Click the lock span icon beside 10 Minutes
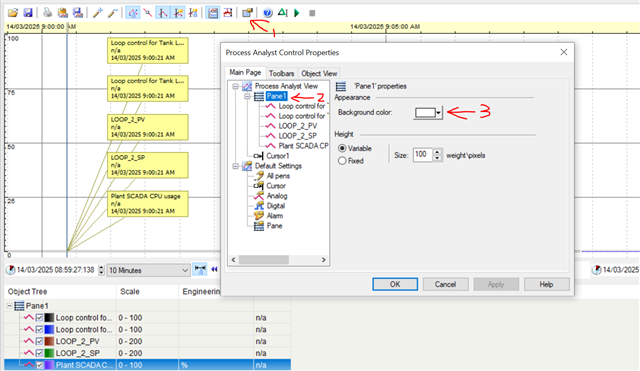The height and width of the screenshot is (371, 640). coord(200,269)
